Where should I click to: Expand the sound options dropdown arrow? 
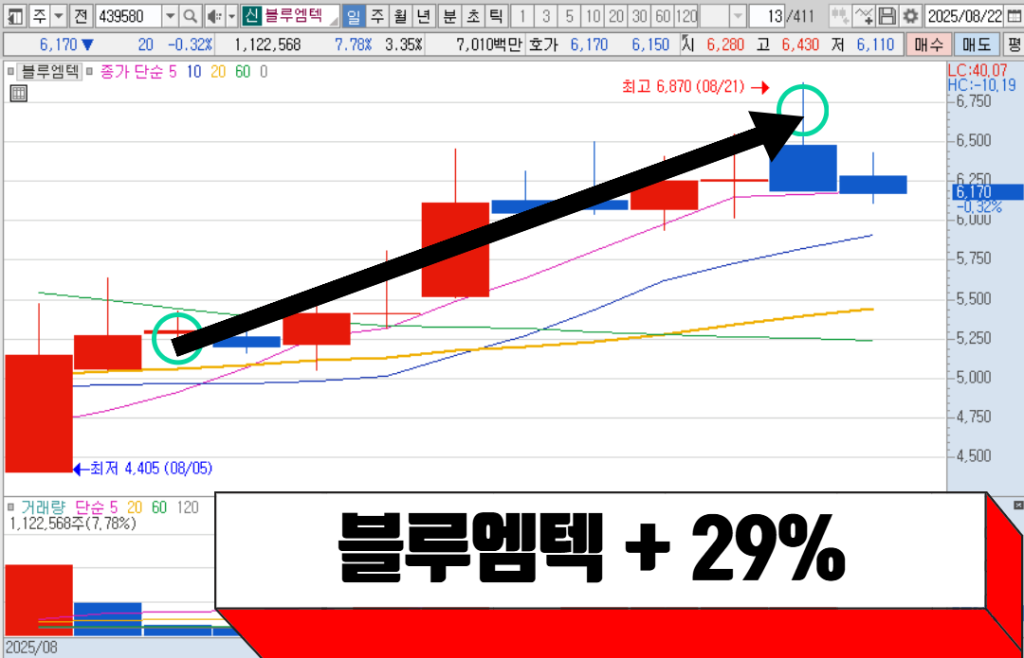pos(232,15)
